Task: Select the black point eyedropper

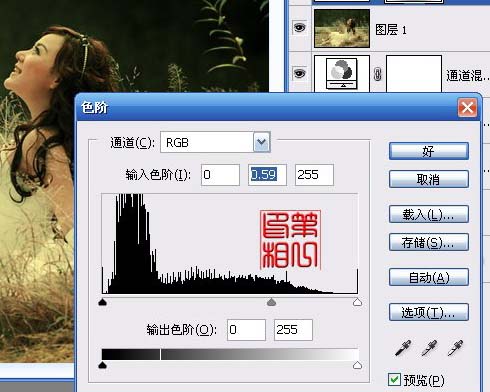Action: click(403, 348)
